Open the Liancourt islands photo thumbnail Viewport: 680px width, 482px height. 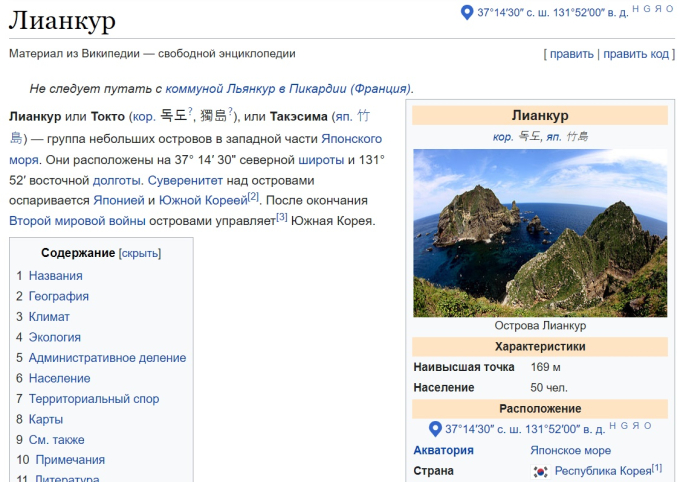pyautogui.click(x=540, y=233)
